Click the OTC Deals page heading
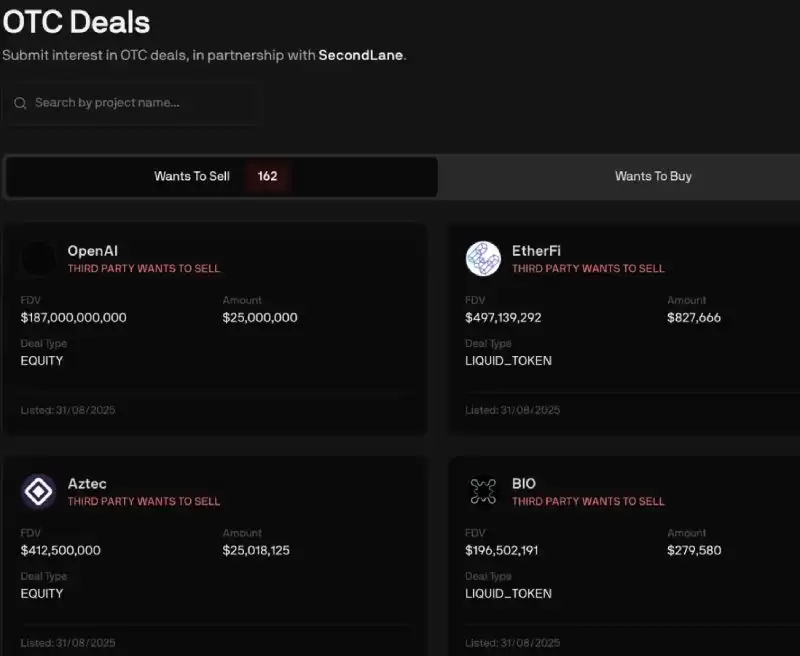Image resolution: width=800 pixels, height=656 pixels. click(x=76, y=21)
